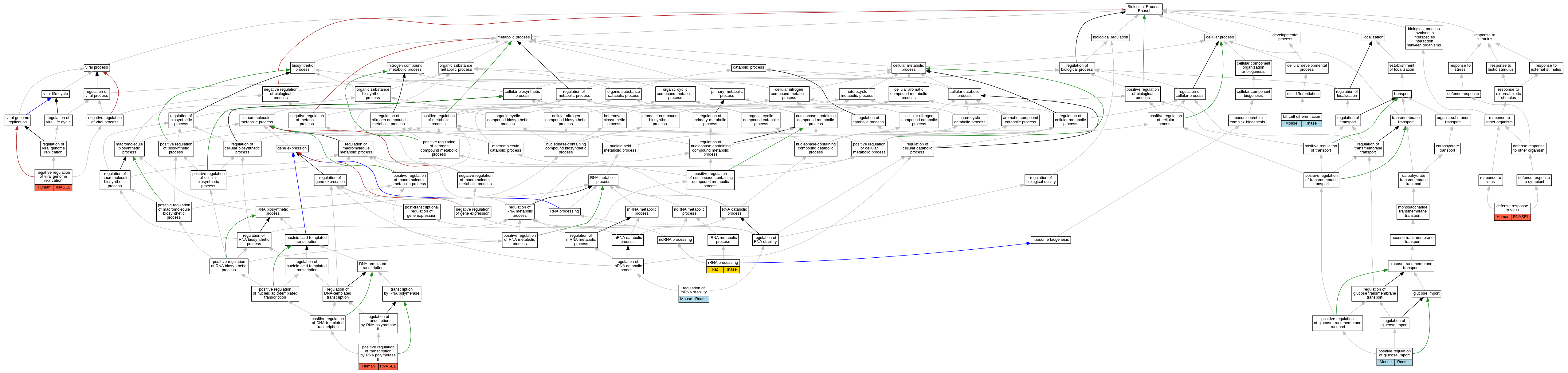Click 'organic substance transport' node
This screenshot has width=1568, height=373.
tap(1453, 120)
